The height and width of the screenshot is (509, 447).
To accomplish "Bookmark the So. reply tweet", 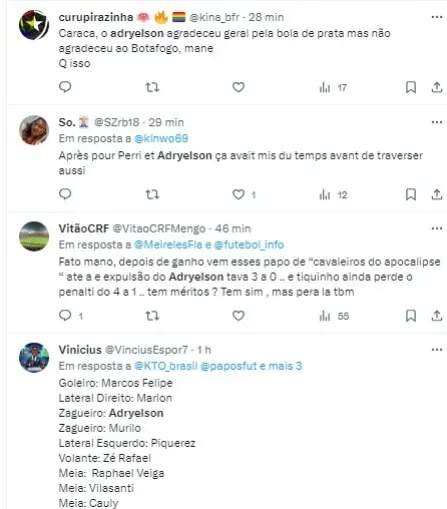I will 411,194.
